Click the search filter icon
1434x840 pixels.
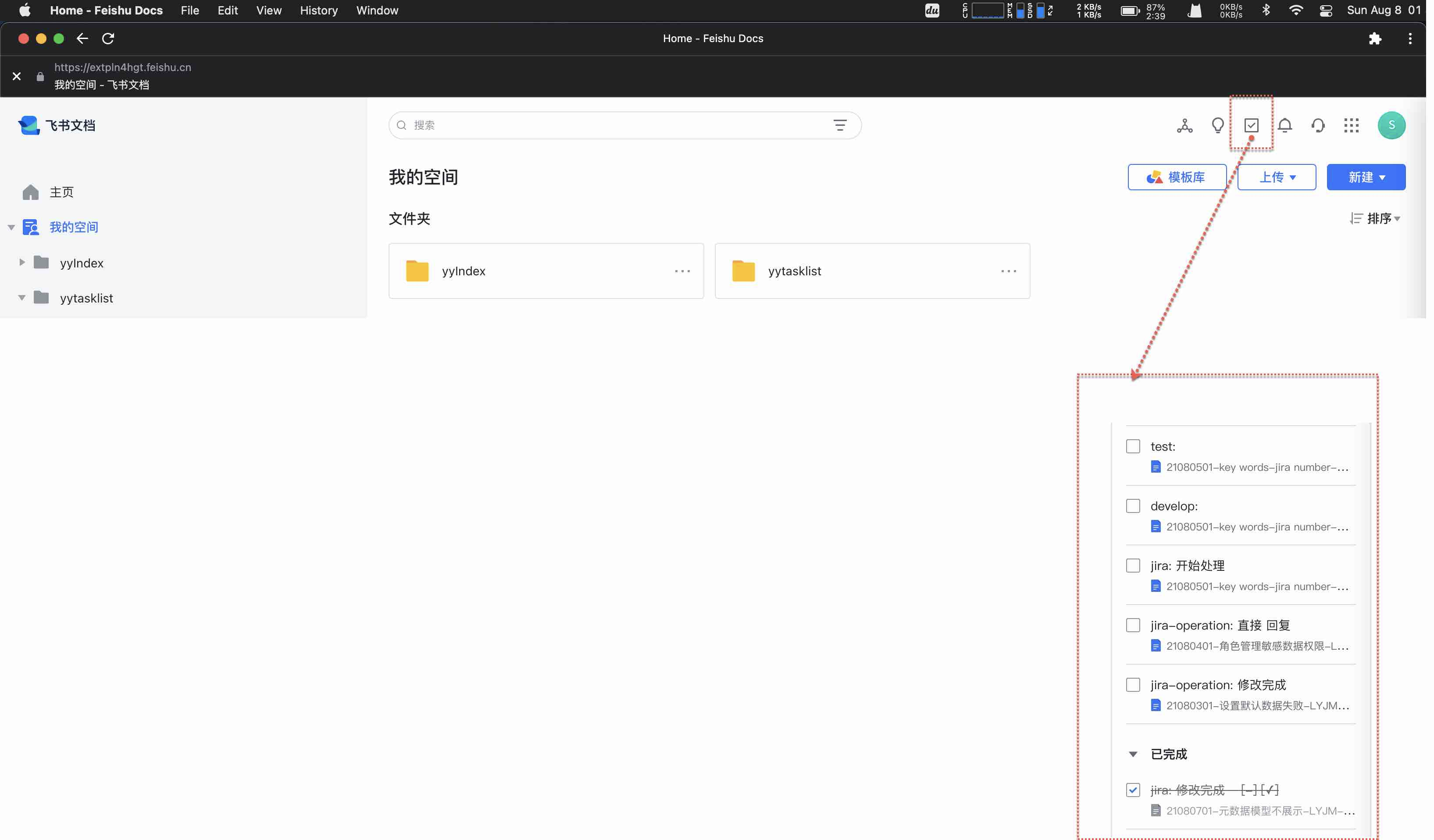840,125
